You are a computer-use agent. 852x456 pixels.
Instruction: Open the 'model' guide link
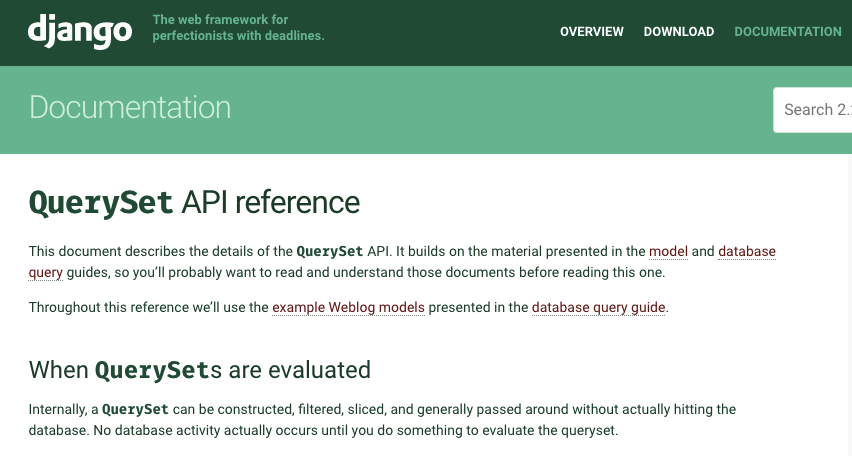[668, 252]
